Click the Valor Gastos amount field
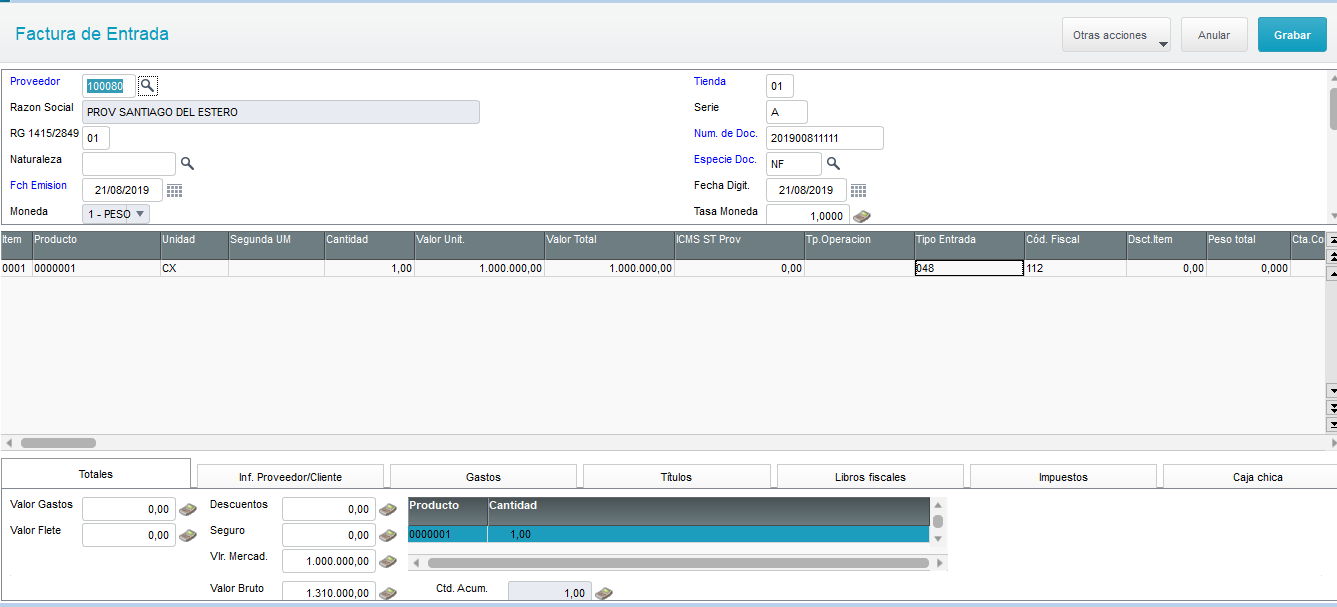The height and width of the screenshot is (607, 1337). click(x=129, y=510)
